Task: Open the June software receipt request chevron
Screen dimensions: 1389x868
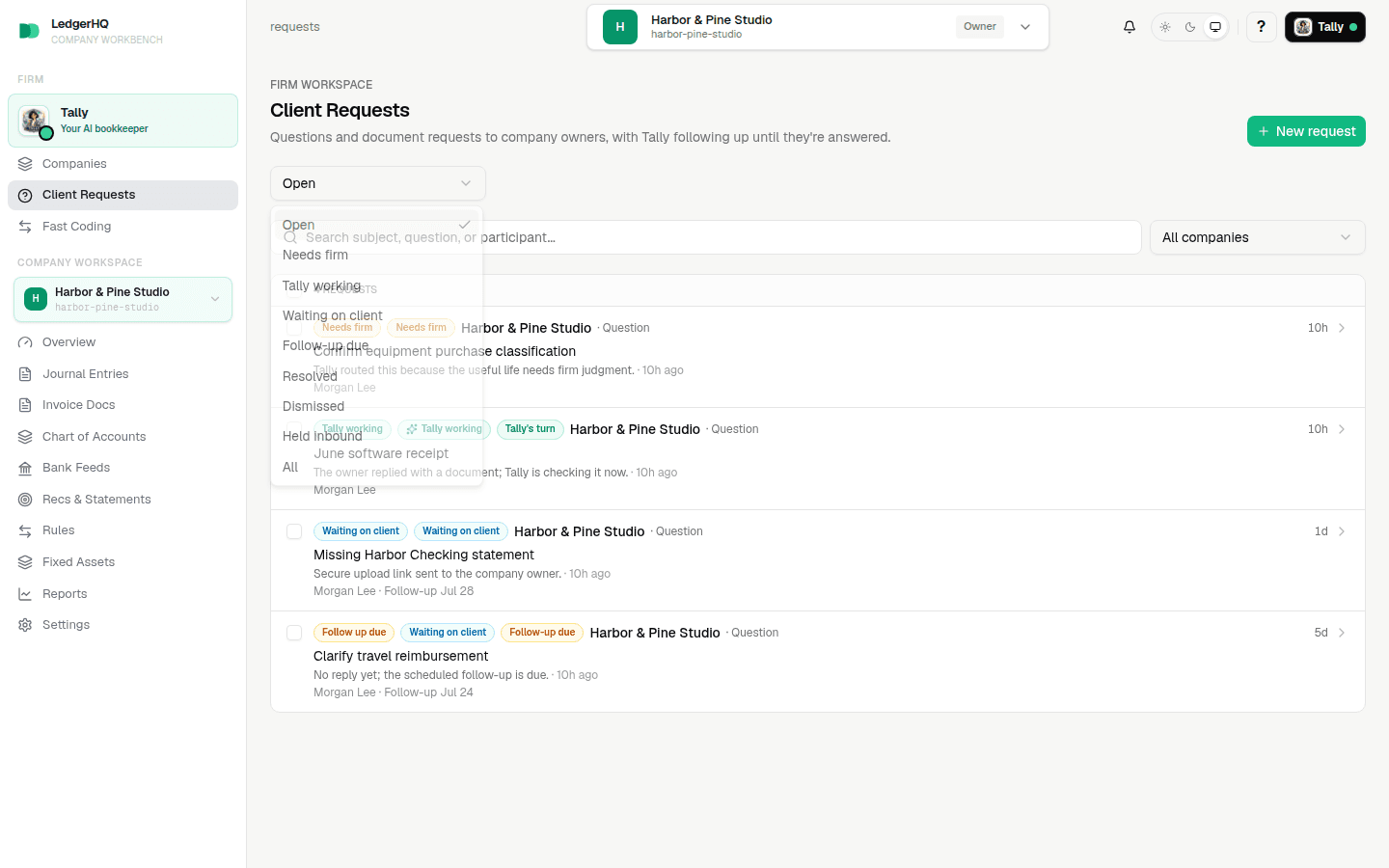Action: coord(1342,429)
